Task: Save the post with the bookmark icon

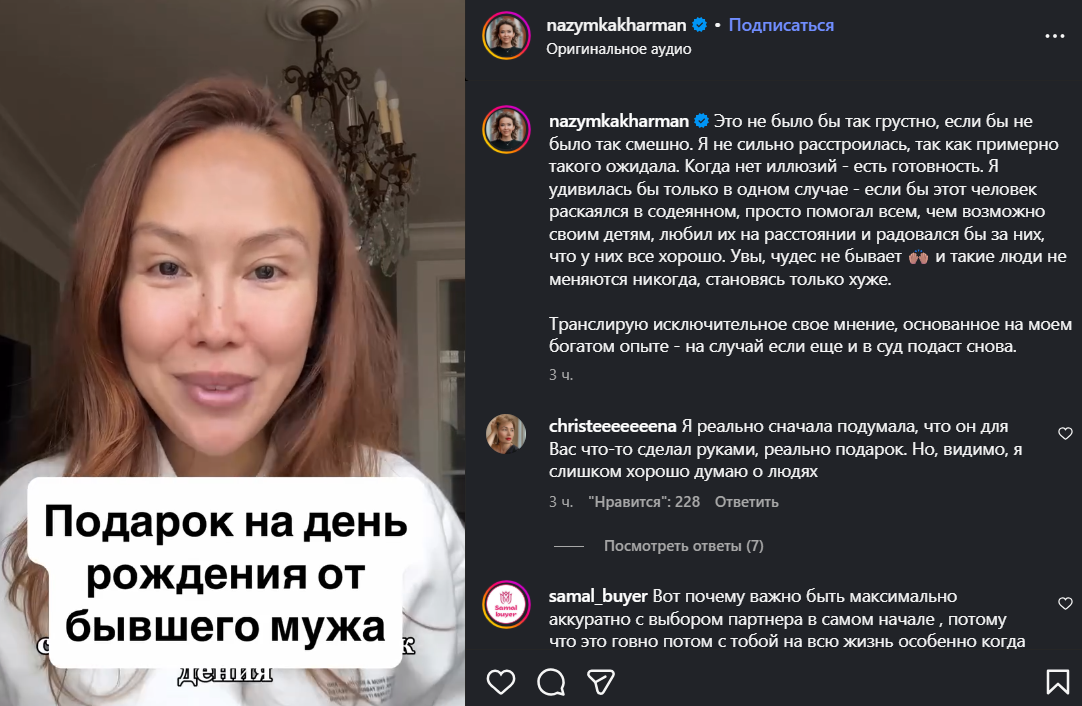Action: (1057, 682)
